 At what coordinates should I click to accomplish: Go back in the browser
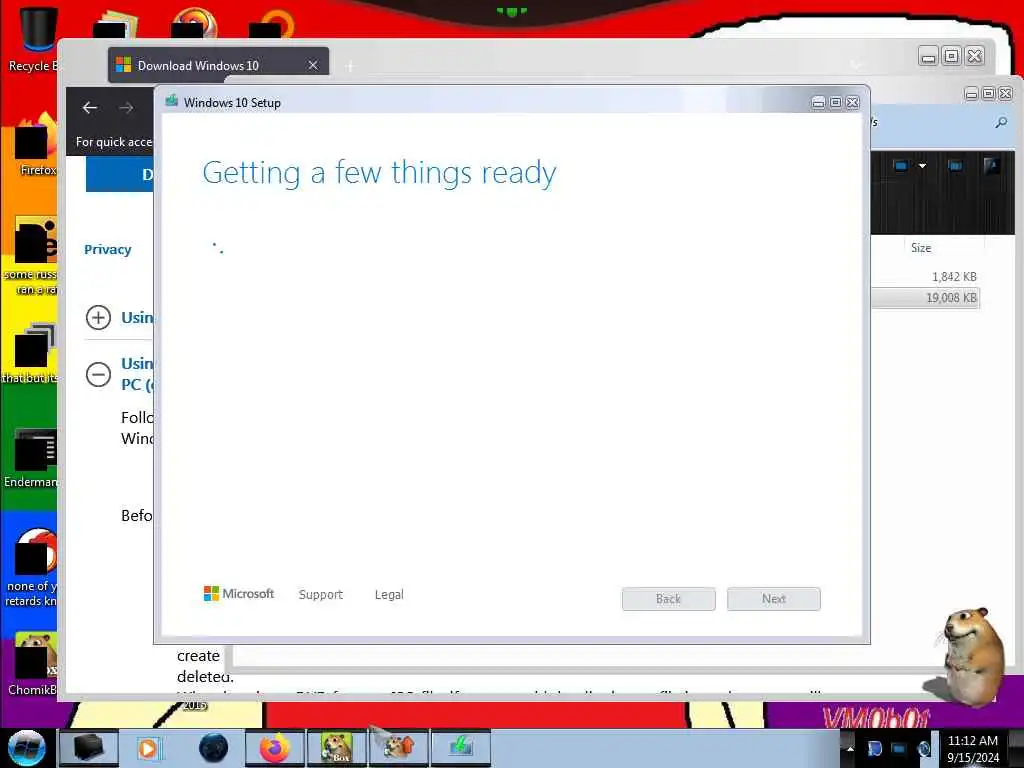point(90,108)
